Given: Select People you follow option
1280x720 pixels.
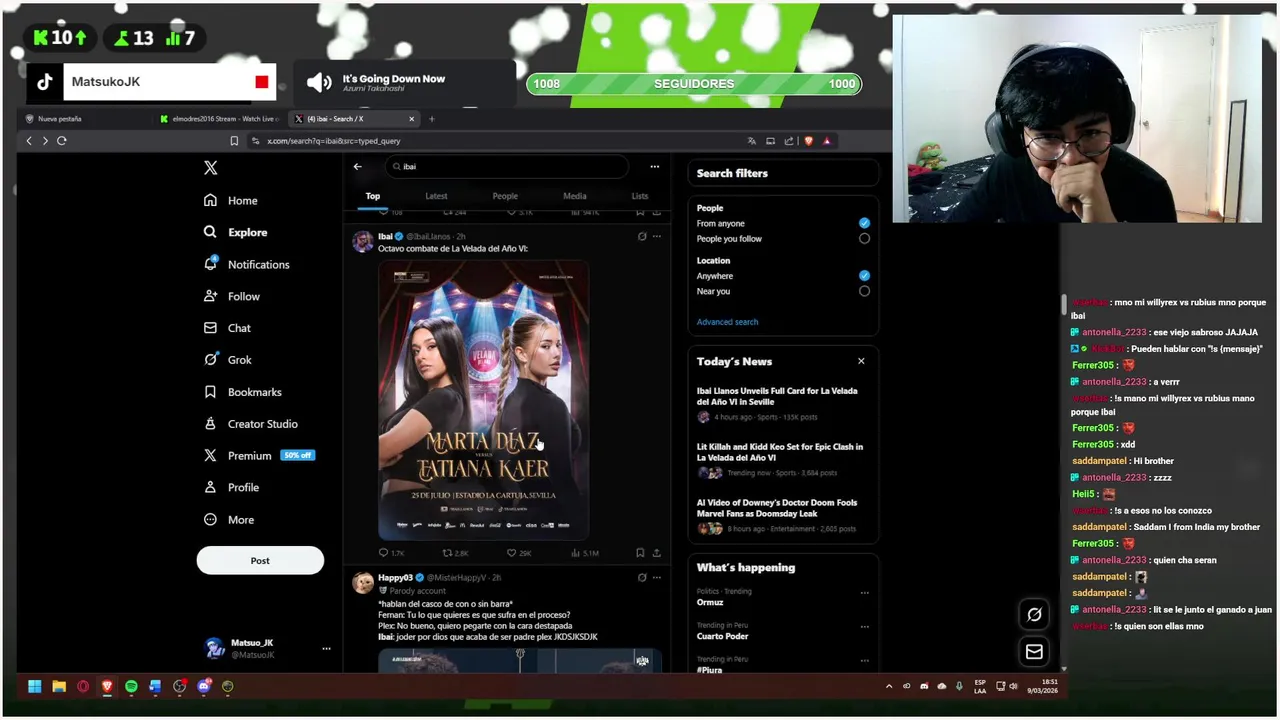Looking at the screenshot, I should (864, 239).
